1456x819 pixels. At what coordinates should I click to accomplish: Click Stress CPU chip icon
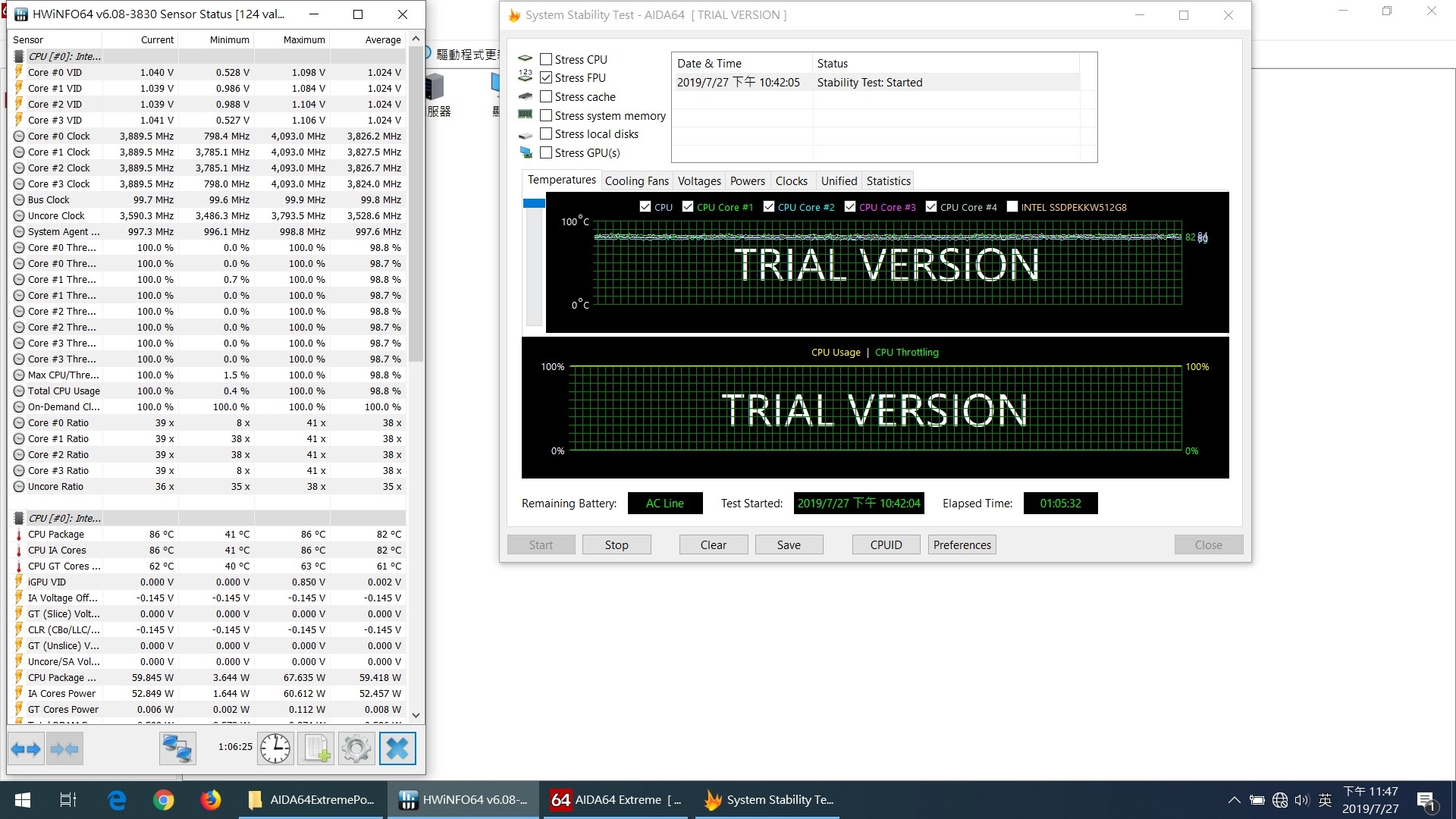(x=525, y=58)
